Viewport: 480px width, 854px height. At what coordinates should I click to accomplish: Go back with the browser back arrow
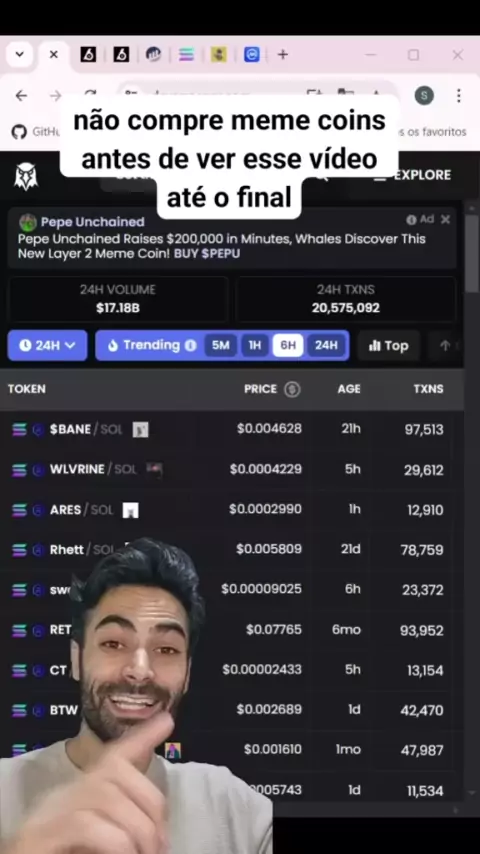click(x=21, y=96)
